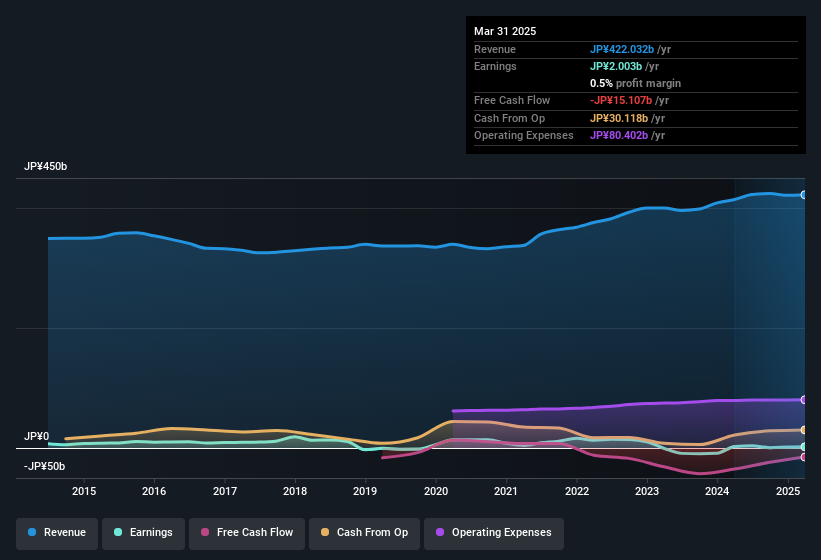Click the 2020 x-axis label
Image resolution: width=821 pixels, height=560 pixels.
coord(436,491)
